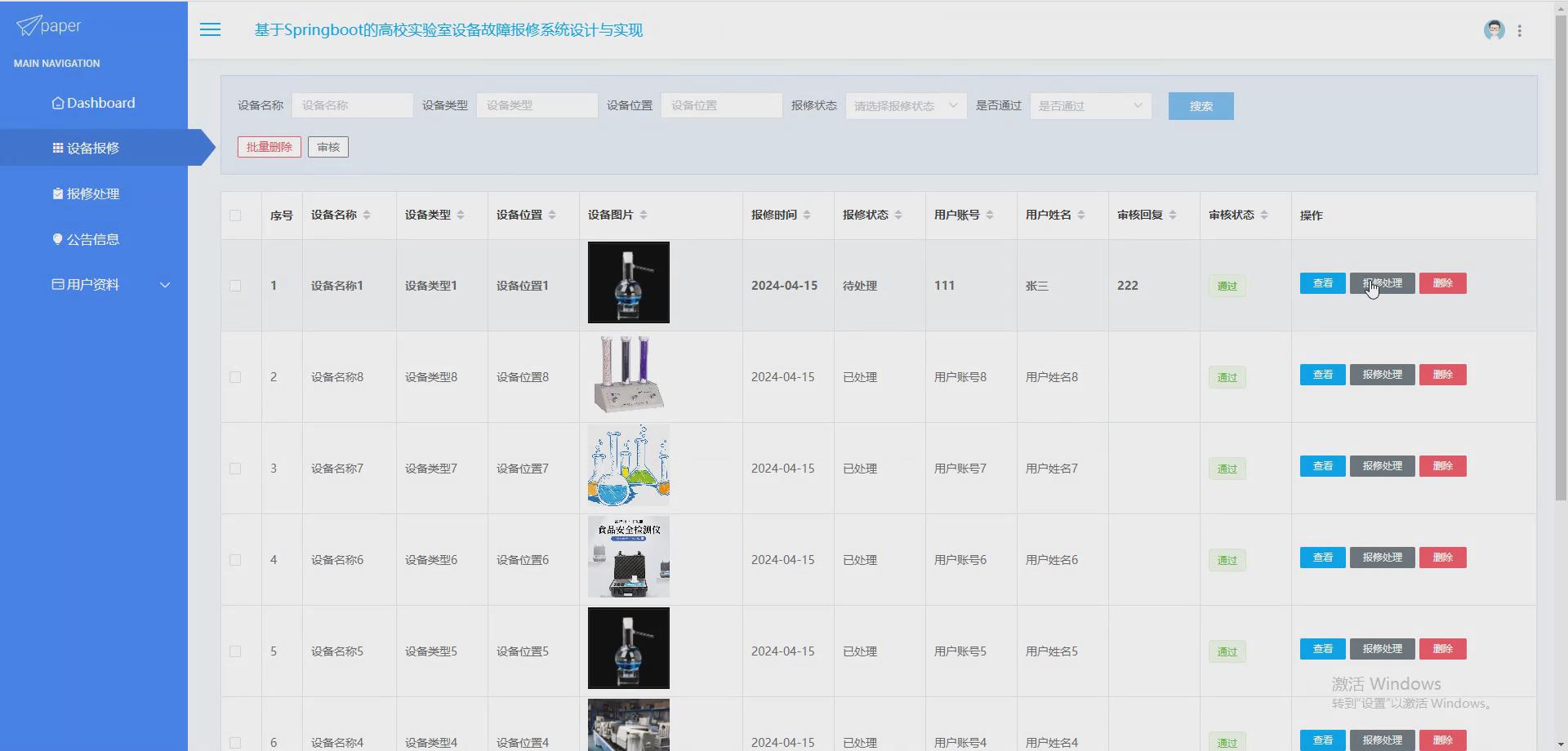Viewport: 1568px width, 751px height.
Task: Sort by 设备位置 column arrows
Action: 552,215
